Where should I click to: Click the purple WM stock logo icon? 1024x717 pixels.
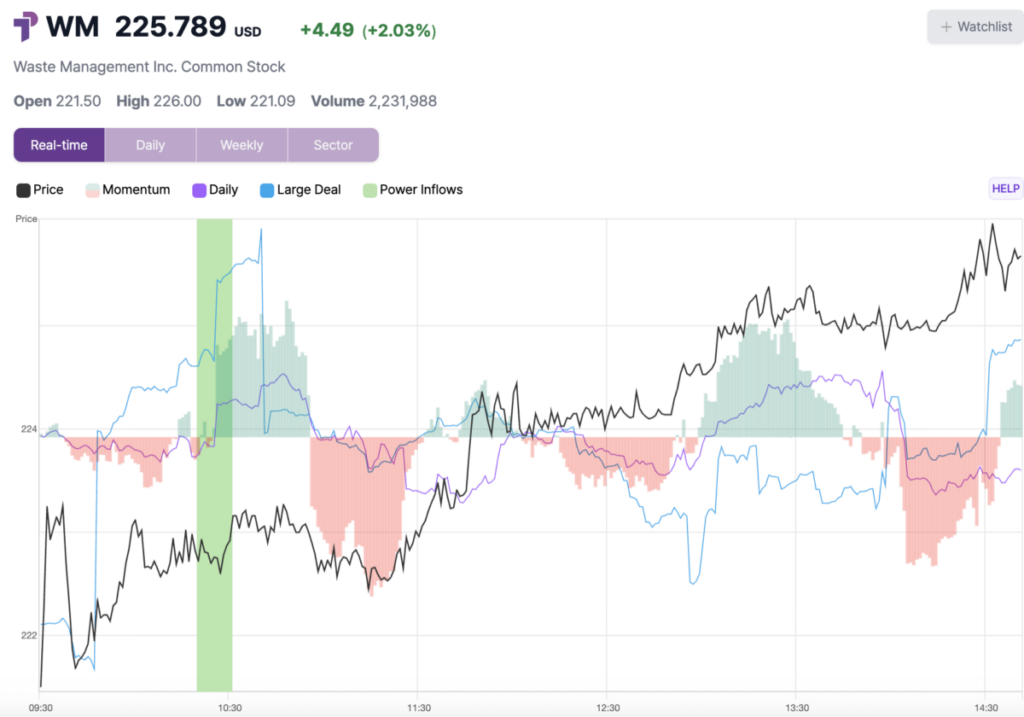25,26
